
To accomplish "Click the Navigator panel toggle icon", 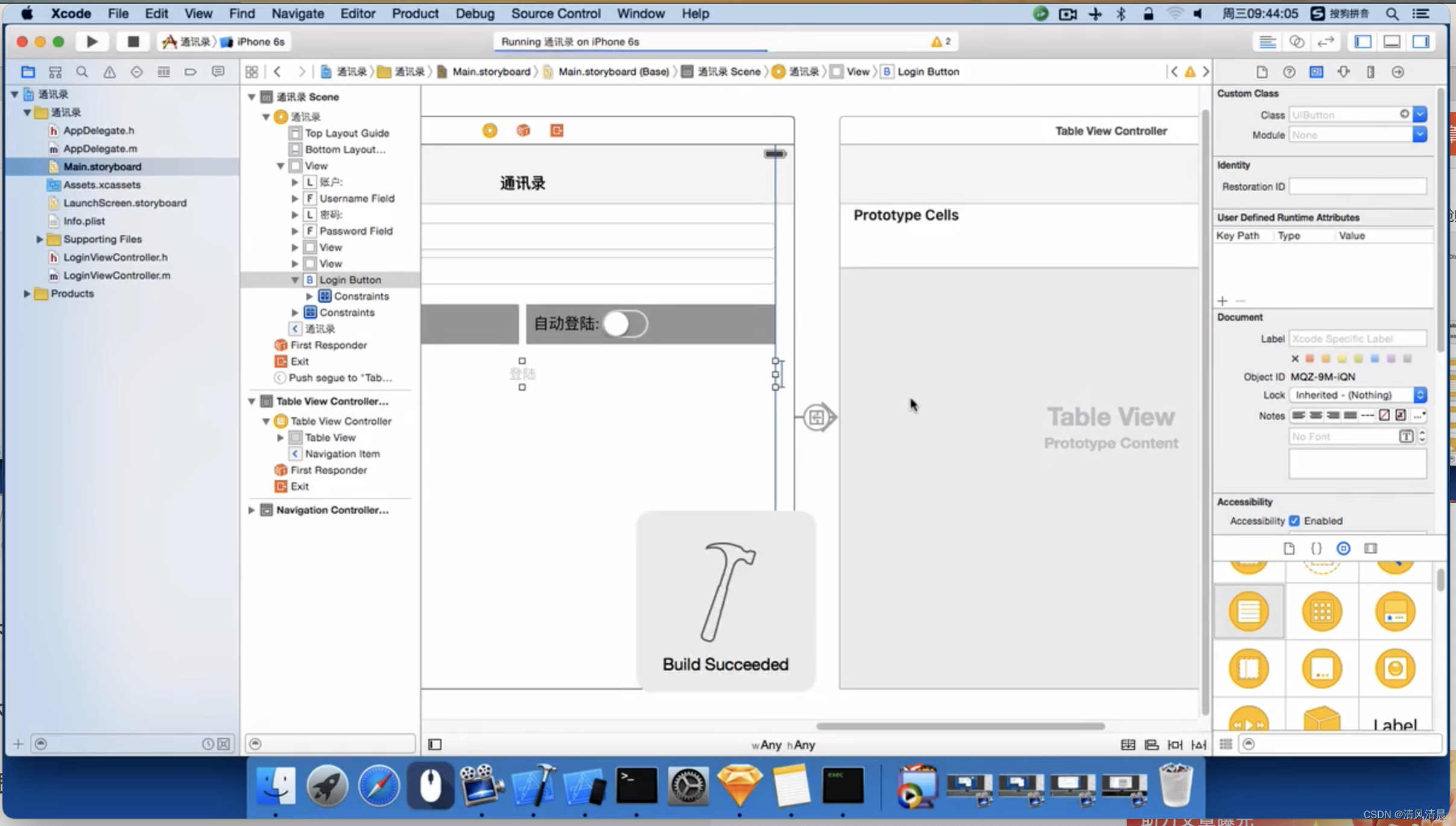I will click(1361, 41).
